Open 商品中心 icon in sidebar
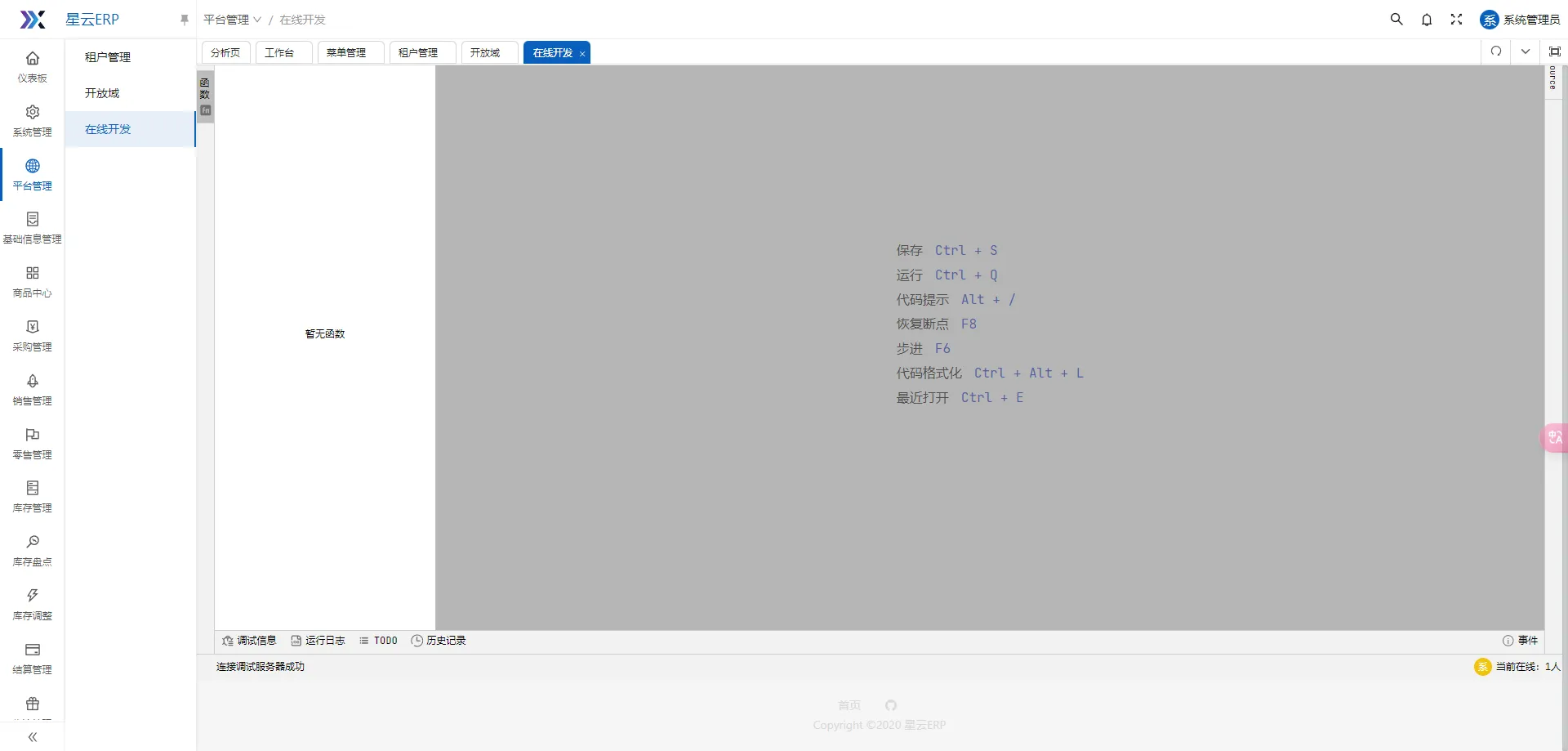This screenshot has height=751, width=1568. click(x=33, y=273)
